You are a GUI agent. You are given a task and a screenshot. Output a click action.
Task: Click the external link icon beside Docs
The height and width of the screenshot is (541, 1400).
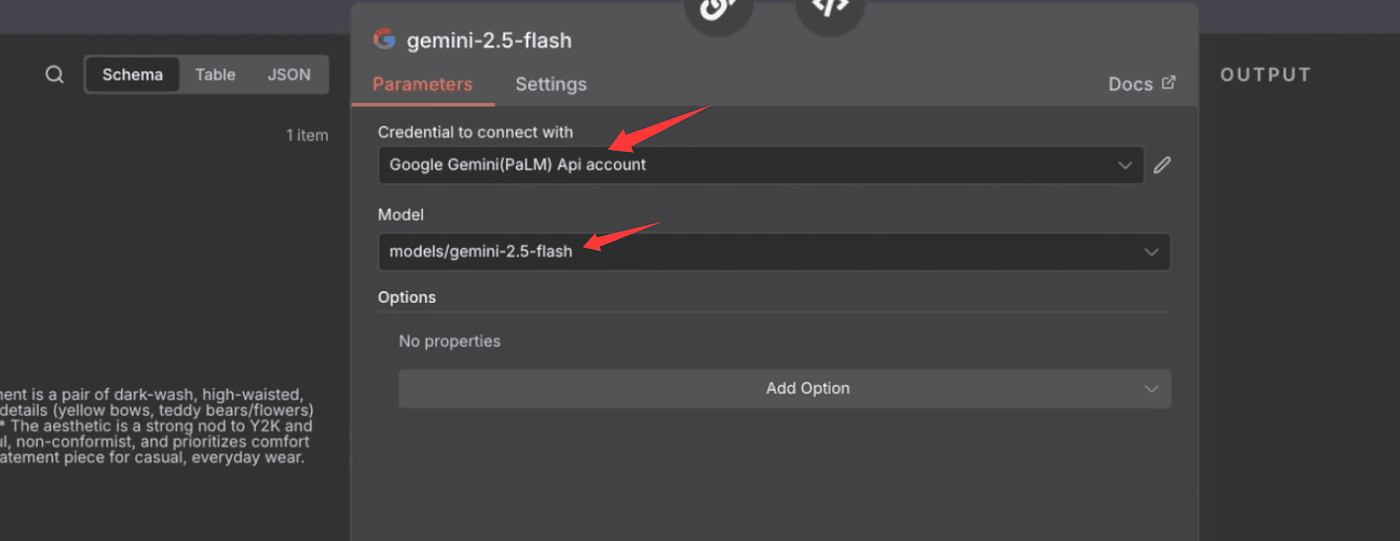pos(1169,83)
